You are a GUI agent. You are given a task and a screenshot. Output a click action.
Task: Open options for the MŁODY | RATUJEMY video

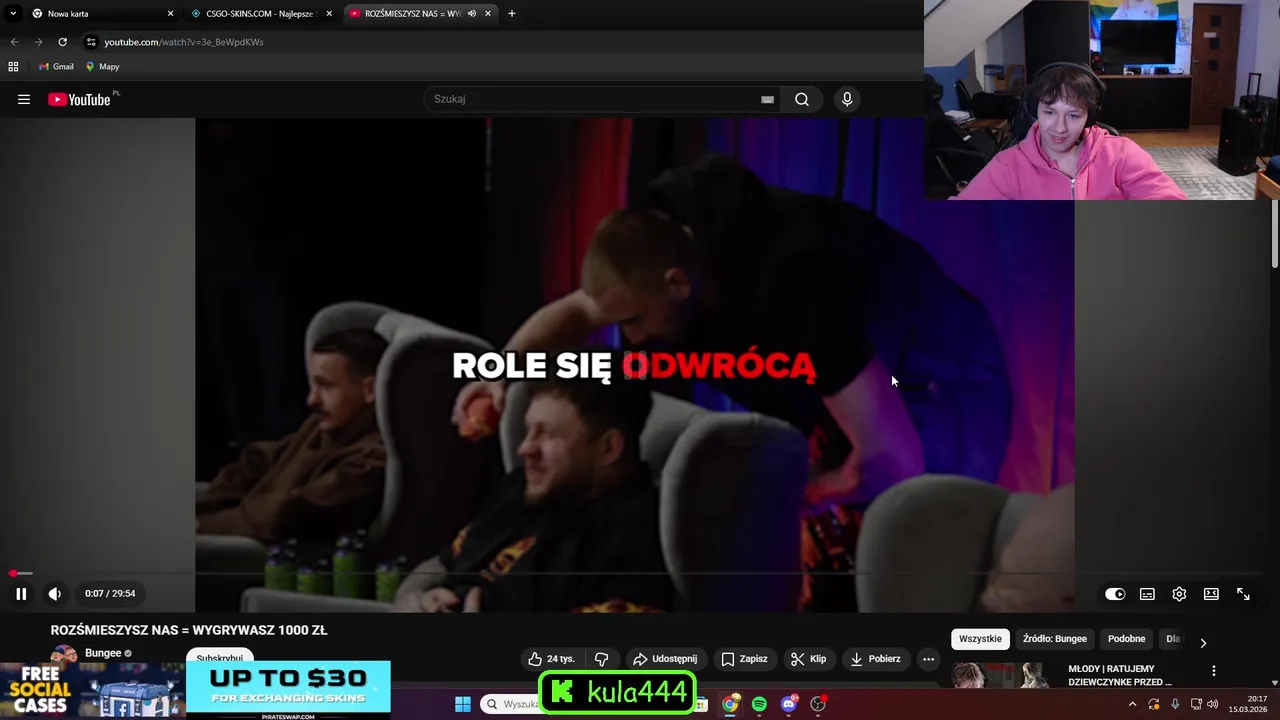coord(1214,671)
